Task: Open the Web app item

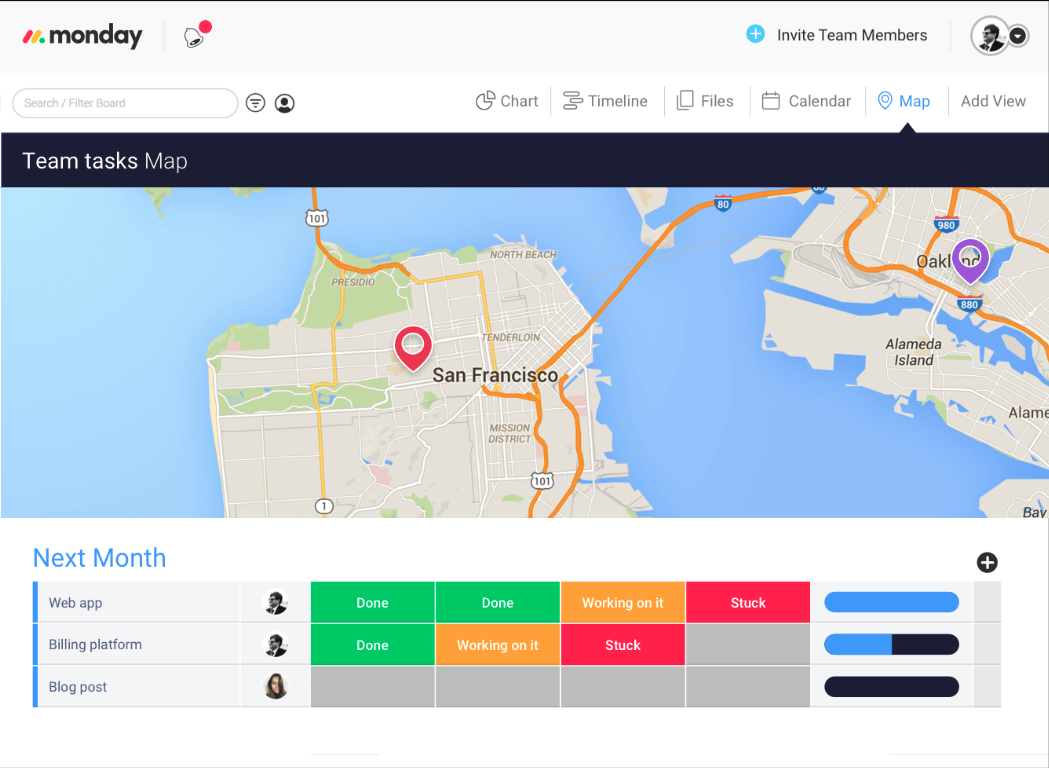Action: point(75,603)
